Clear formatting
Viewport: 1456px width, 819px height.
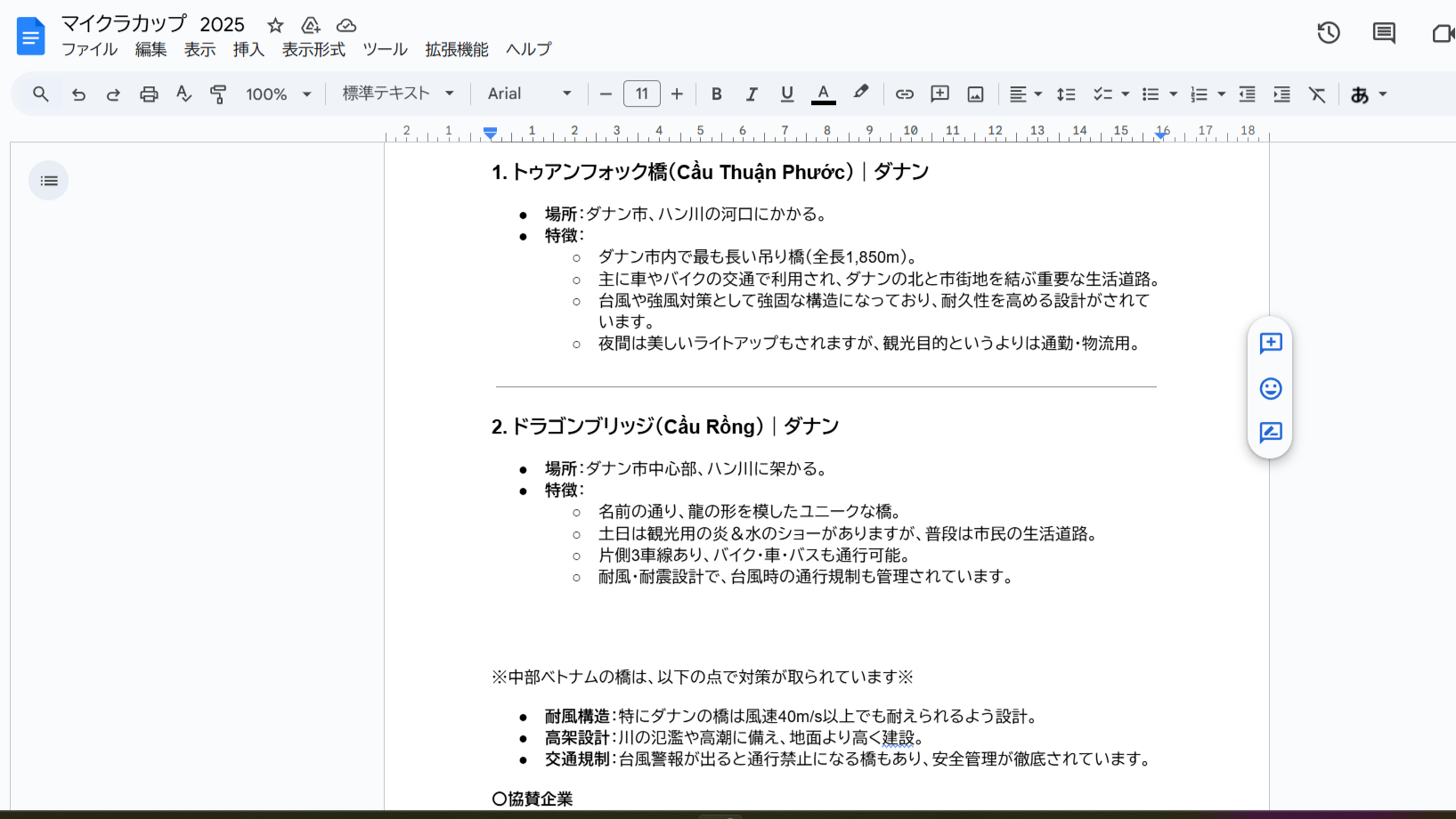[1317, 93]
